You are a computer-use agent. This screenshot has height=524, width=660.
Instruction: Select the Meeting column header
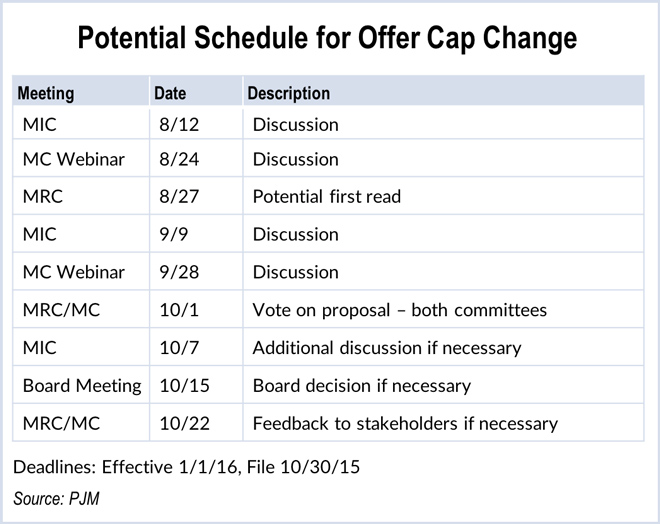pyautogui.click(x=46, y=94)
